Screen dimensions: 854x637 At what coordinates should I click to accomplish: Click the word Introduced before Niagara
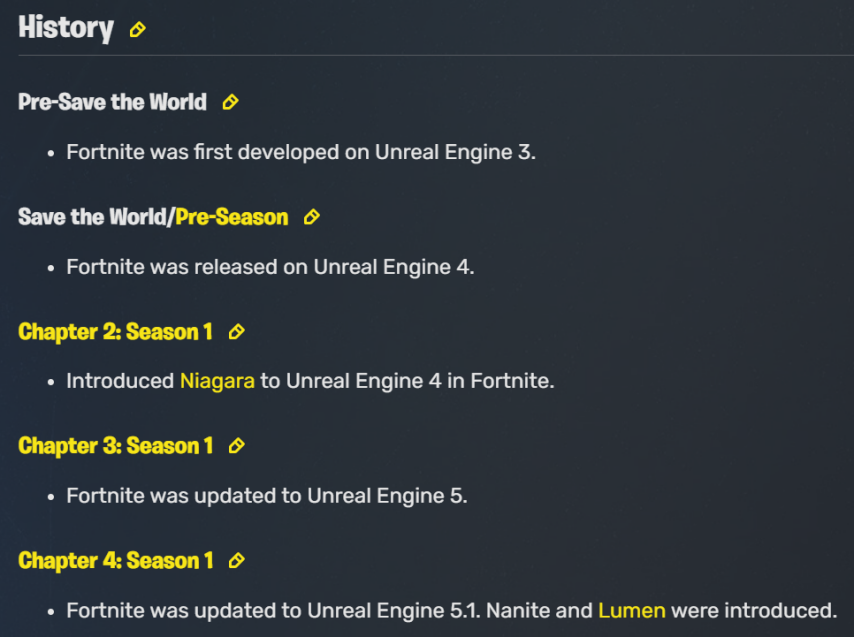[x=120, y=381]
